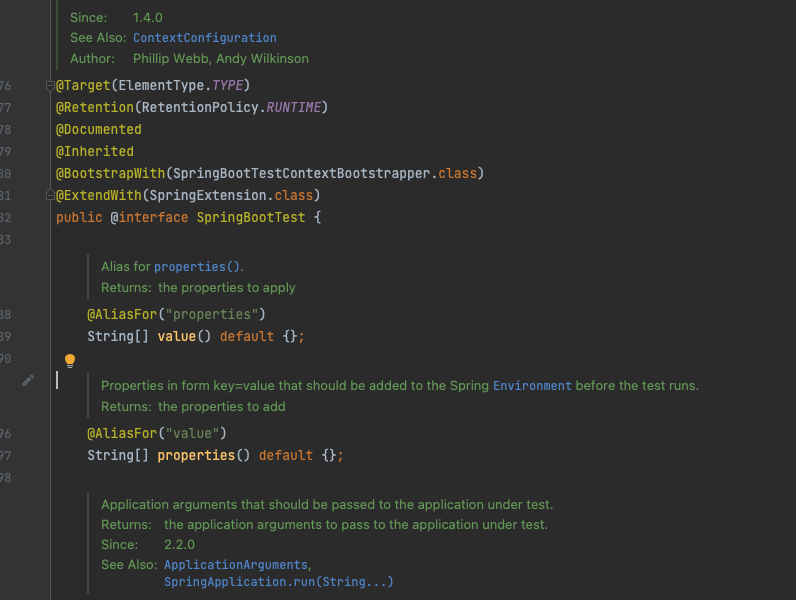
Task: Click the pencil edit-doc icon in gutter
Action: coord(28,380)
